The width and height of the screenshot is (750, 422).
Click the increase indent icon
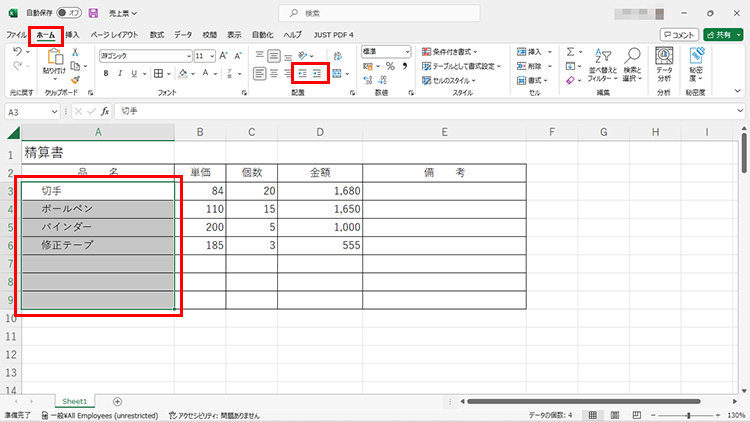pos(318,73)
